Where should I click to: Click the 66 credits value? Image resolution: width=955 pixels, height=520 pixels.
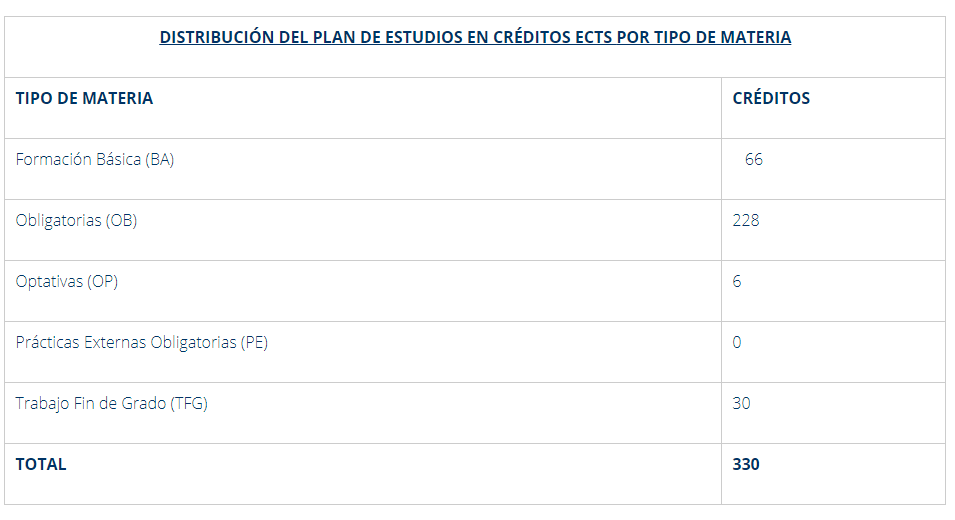[x=754, y=160]
